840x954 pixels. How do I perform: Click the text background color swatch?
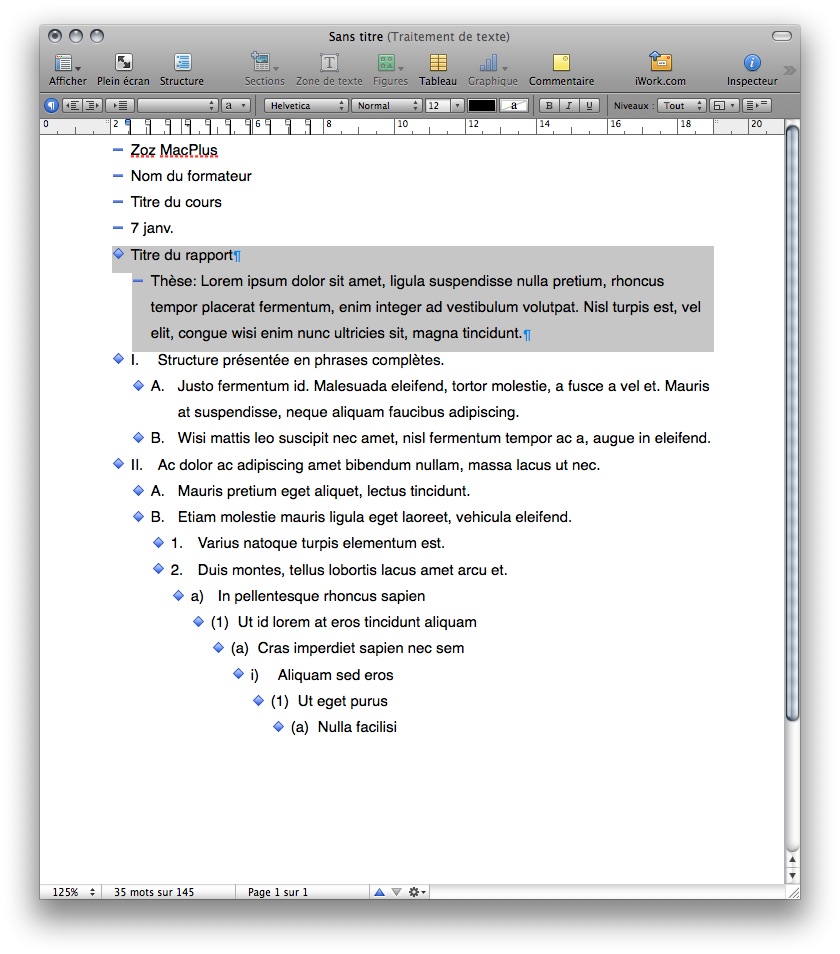coord(513,105)
